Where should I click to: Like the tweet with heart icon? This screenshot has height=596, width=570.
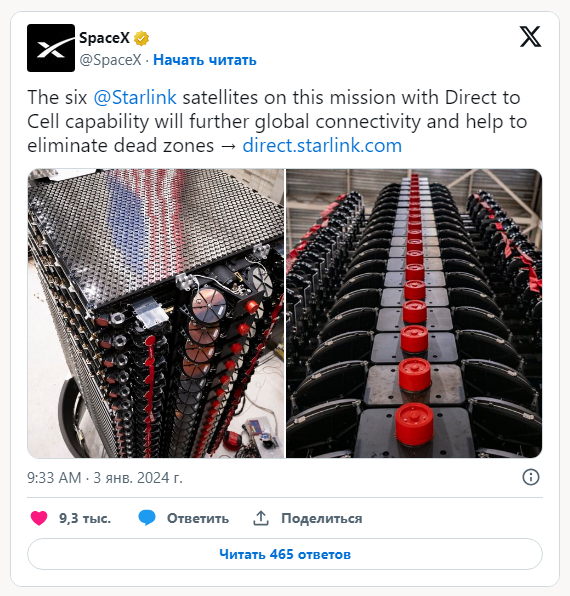[x=39, y=518]
